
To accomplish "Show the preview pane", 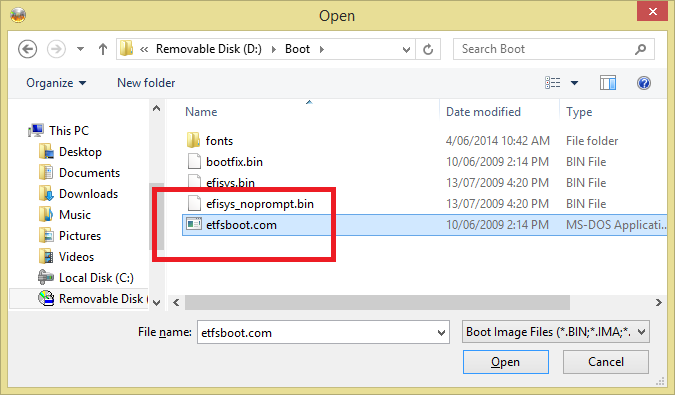I will (607, 83).
